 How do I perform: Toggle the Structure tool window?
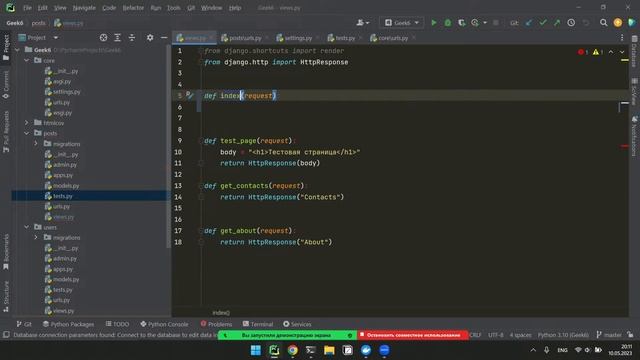click(x=6, y=296)
